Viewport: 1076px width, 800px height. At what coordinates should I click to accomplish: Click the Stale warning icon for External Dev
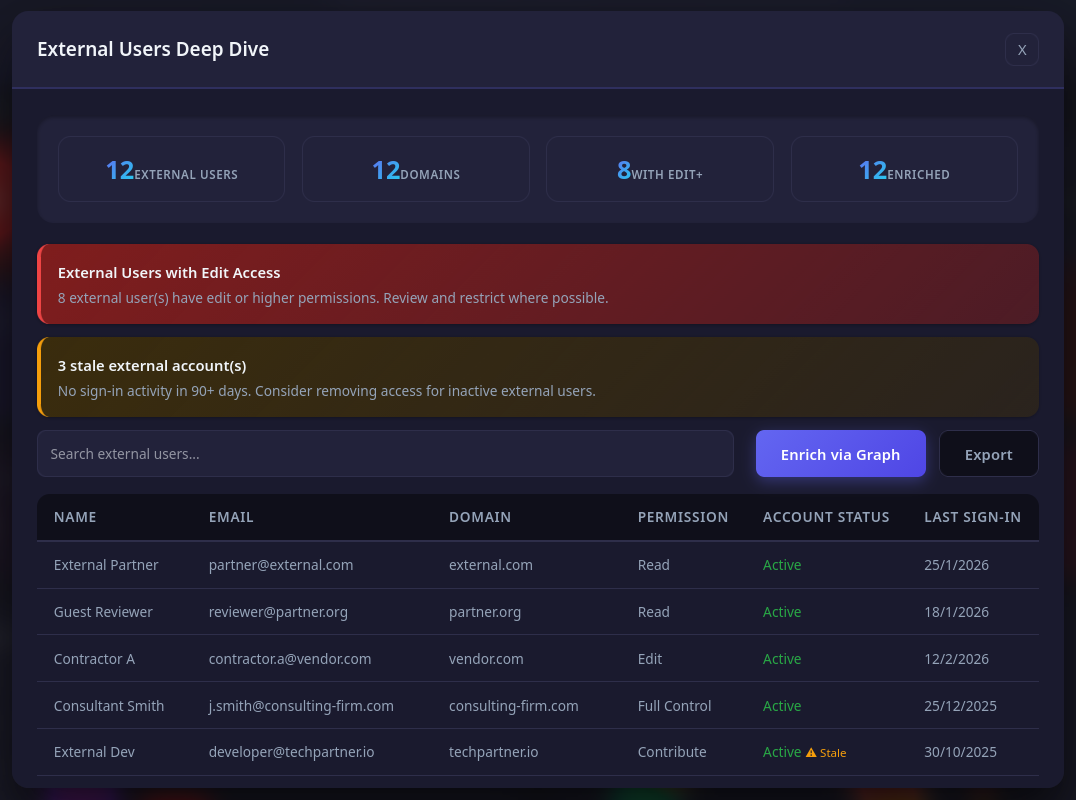click(x=811, y=753)
